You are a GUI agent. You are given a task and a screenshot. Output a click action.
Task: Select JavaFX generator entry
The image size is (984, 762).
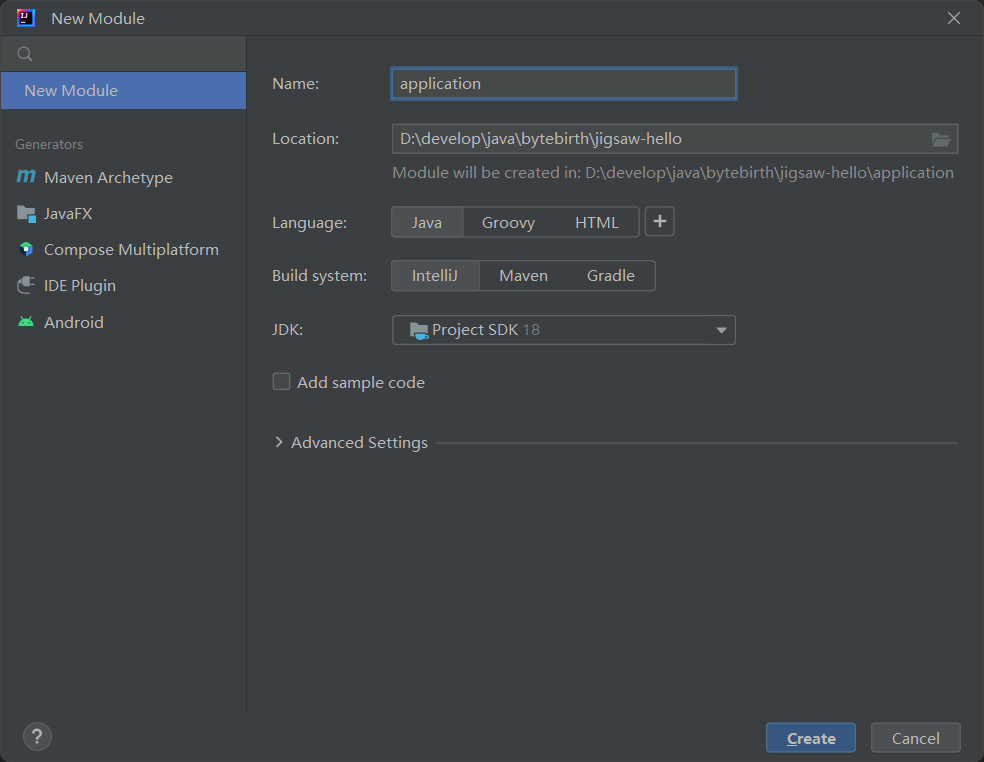coord(124,213)
